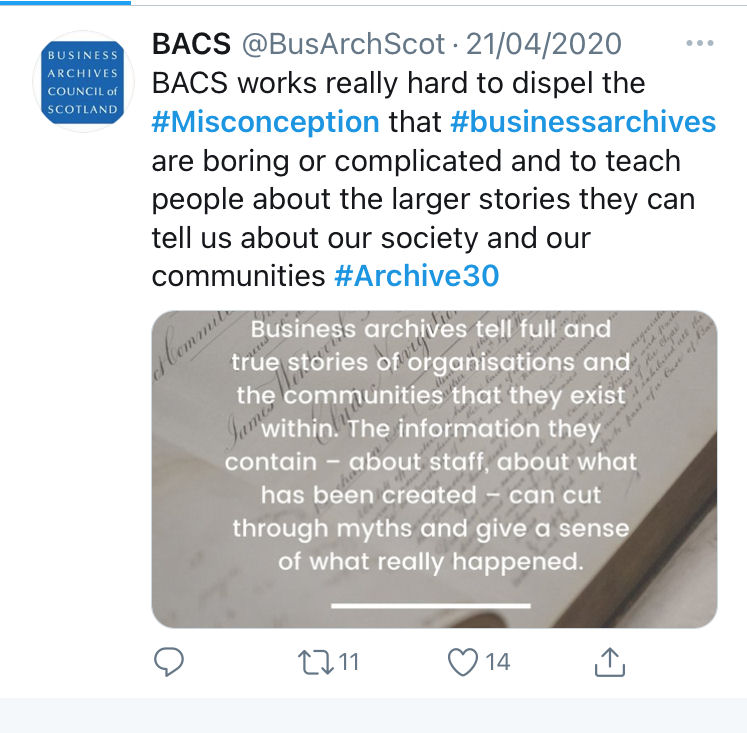Click the retweet arrows icon

[316, 663]
